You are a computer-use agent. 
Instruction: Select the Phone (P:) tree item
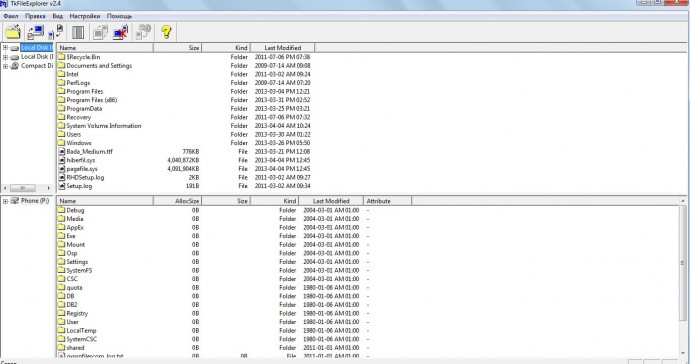pyautogui.click(x=35, y=201)
